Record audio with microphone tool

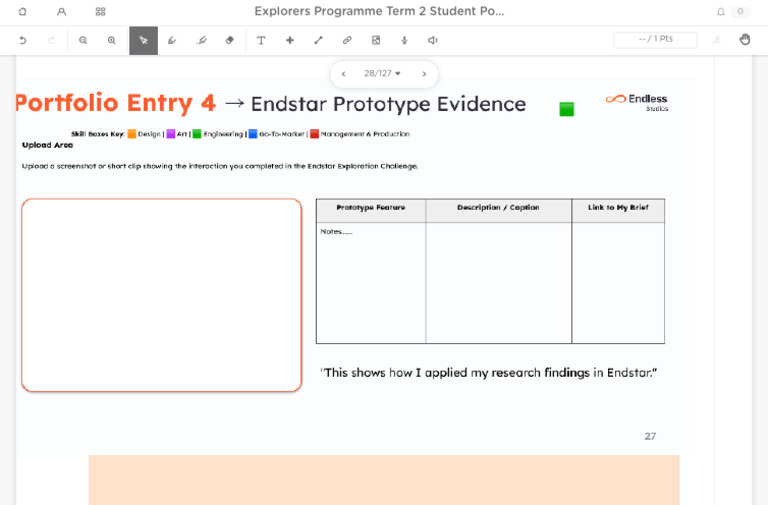404,40
